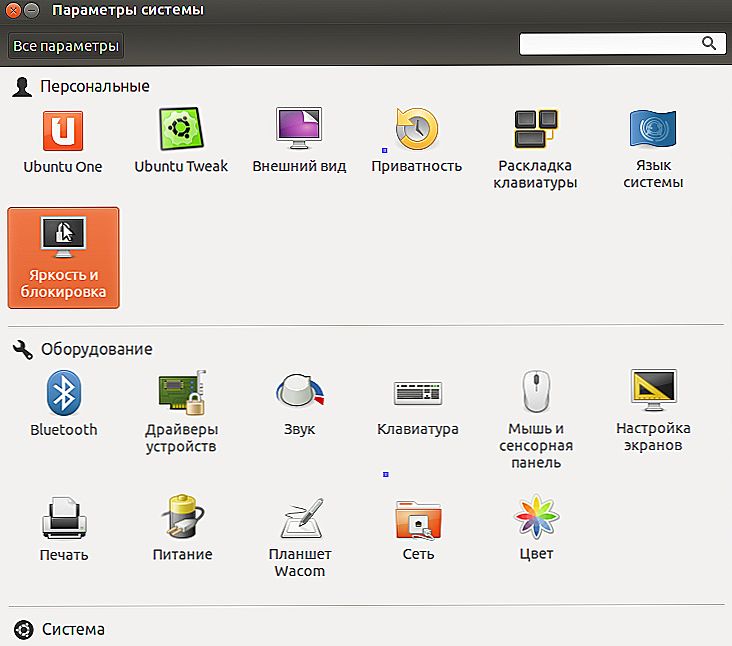The width and height of the screenshot is (732, 646).
Task: Open Внешний вид appearance settings
Action: point(299,141)
